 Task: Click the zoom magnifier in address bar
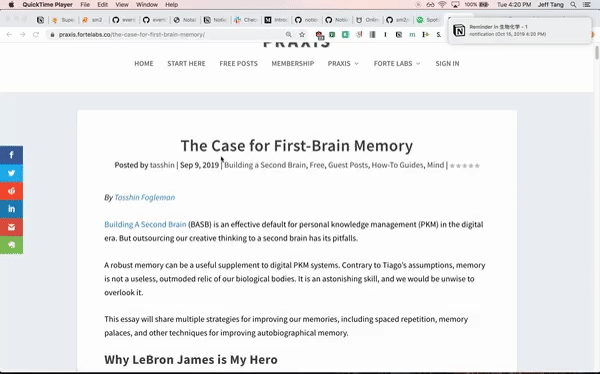coord(289,34)
